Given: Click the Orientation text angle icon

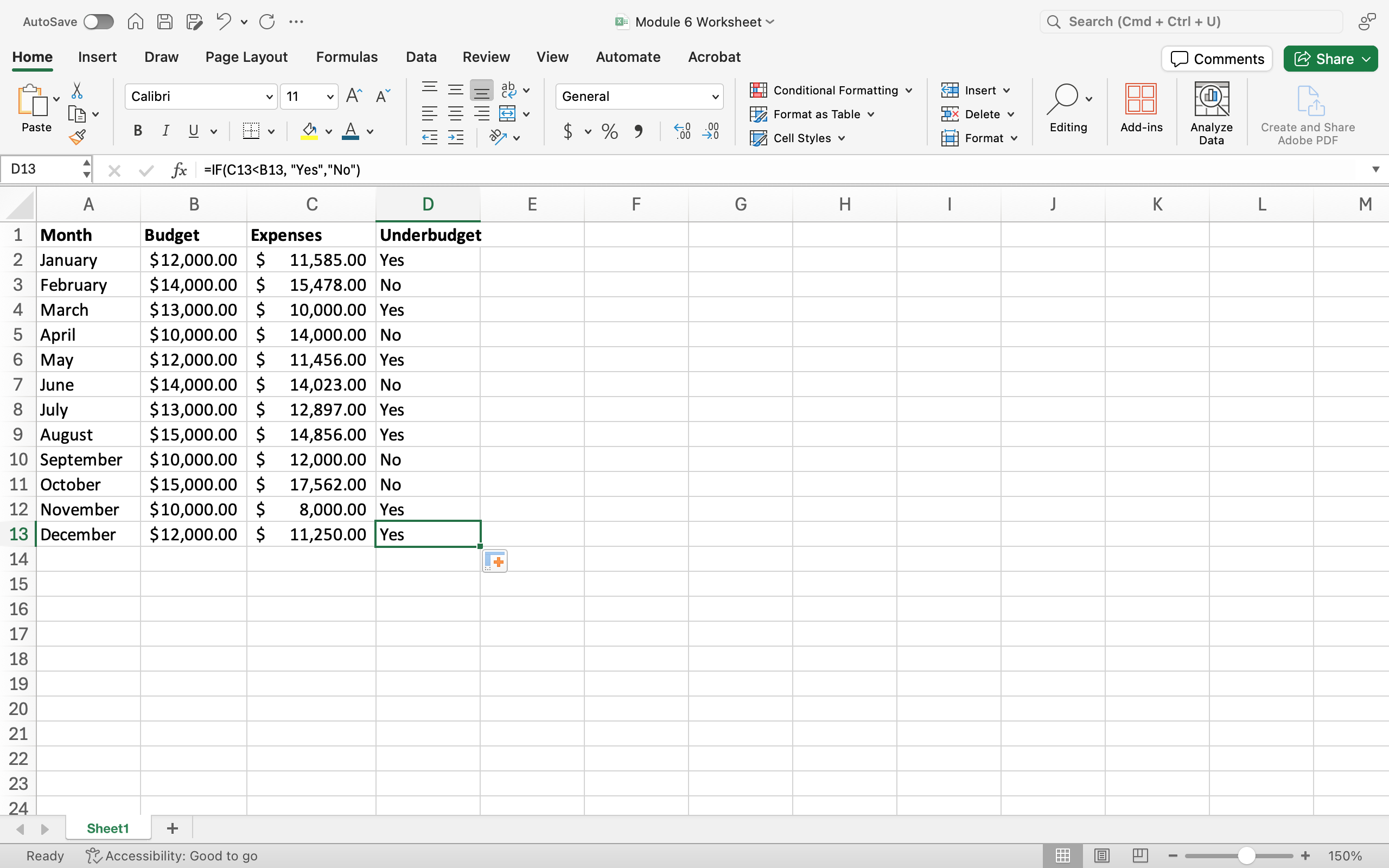Looking at the screenshot, I should click(498, 137).
